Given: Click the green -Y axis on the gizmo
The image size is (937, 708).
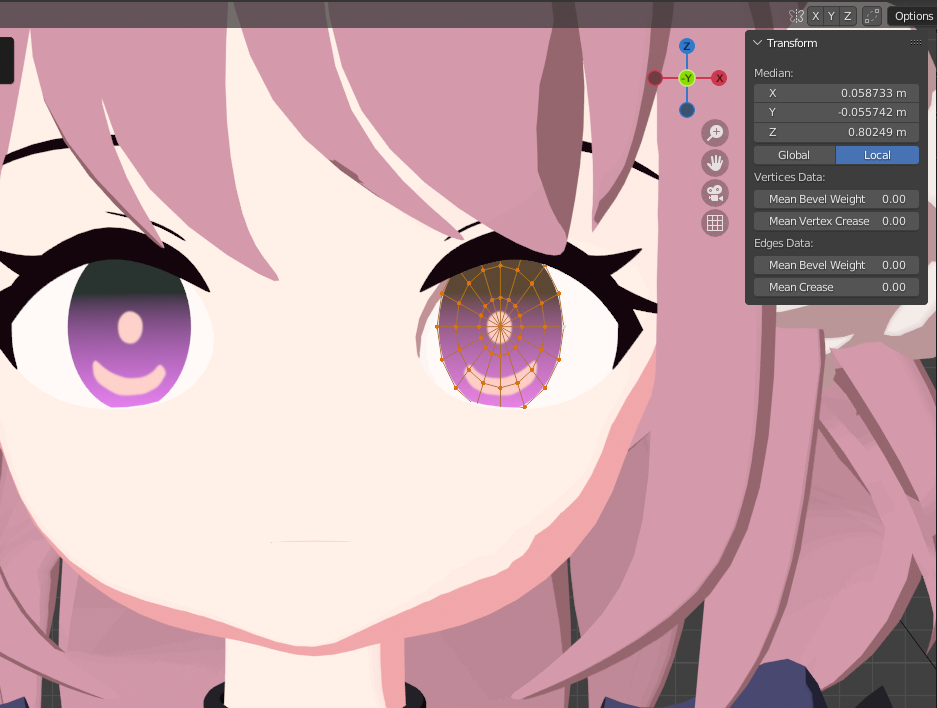Looking at the screenshot, I should 687,78.
